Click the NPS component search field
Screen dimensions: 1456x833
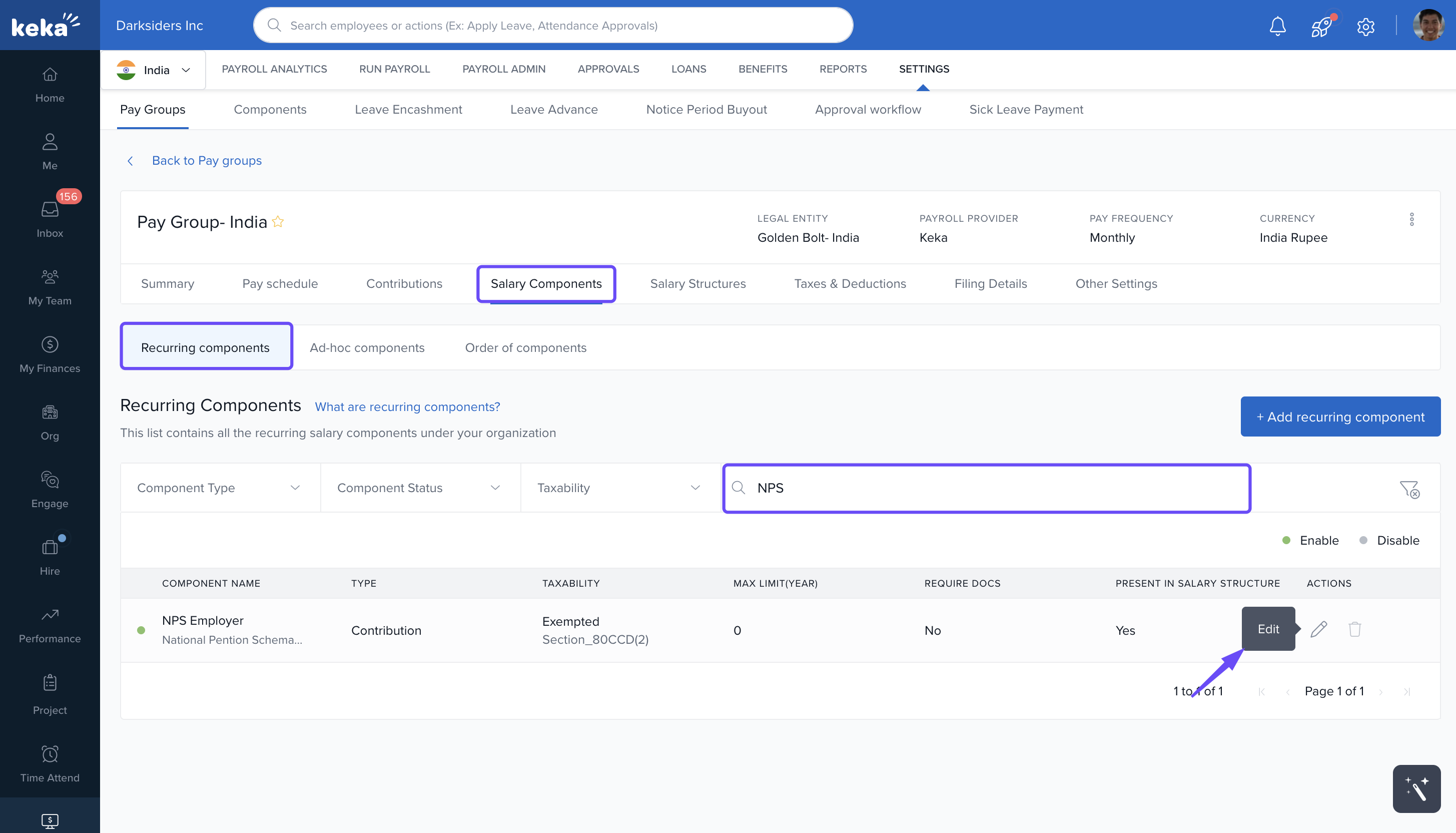986,488
